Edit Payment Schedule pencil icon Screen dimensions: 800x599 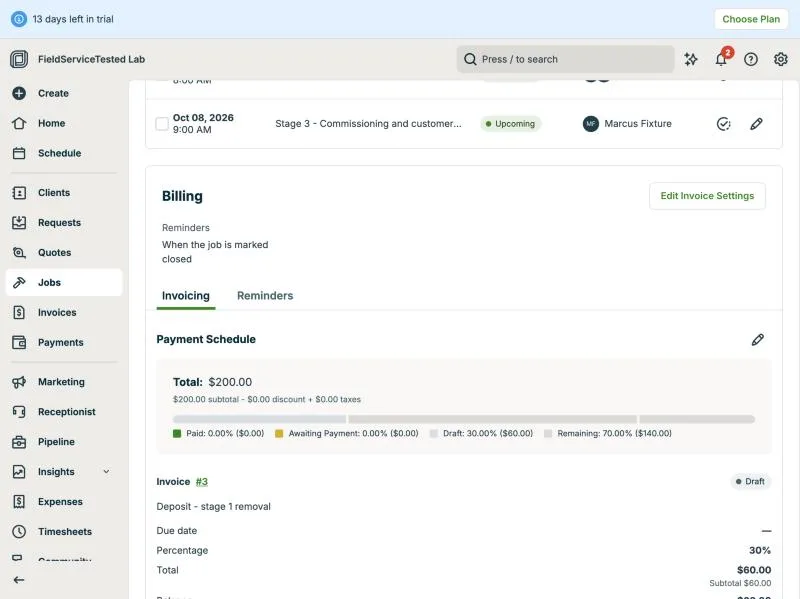pyautogui.click(x=758, y=340)
